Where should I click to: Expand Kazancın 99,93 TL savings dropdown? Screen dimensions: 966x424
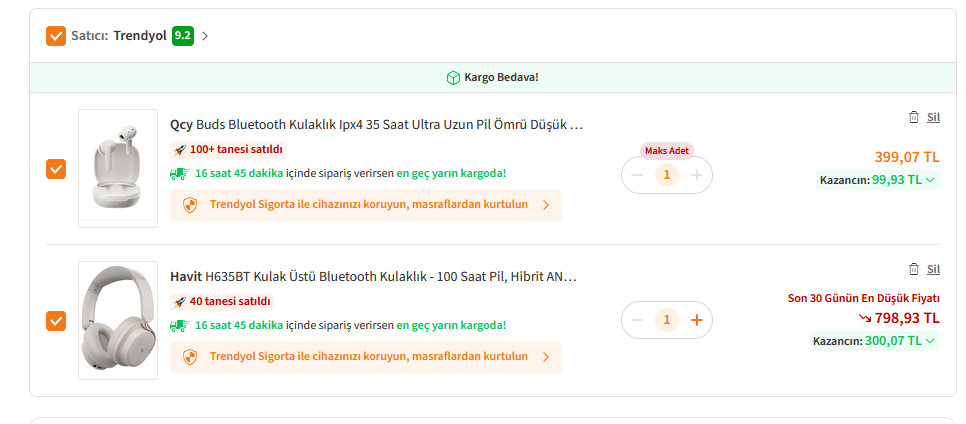coord(878,180)
